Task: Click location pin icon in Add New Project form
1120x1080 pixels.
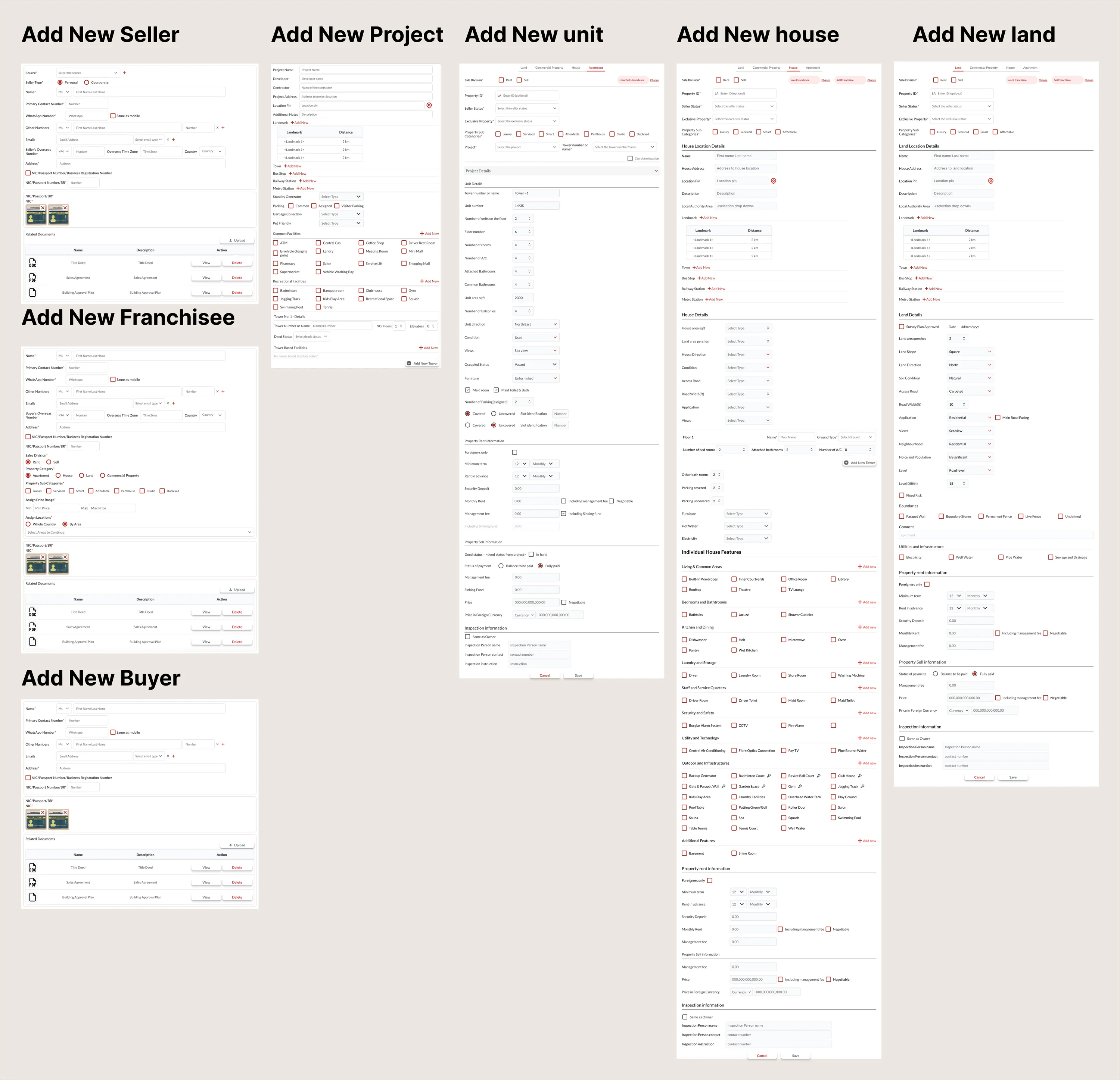Action: (429, 105)
